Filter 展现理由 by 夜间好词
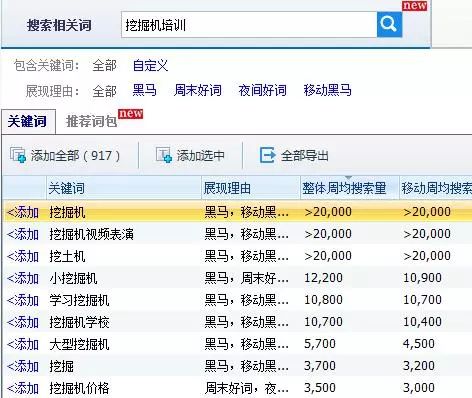Screen dimensions: 472x398 pos(262,90)
